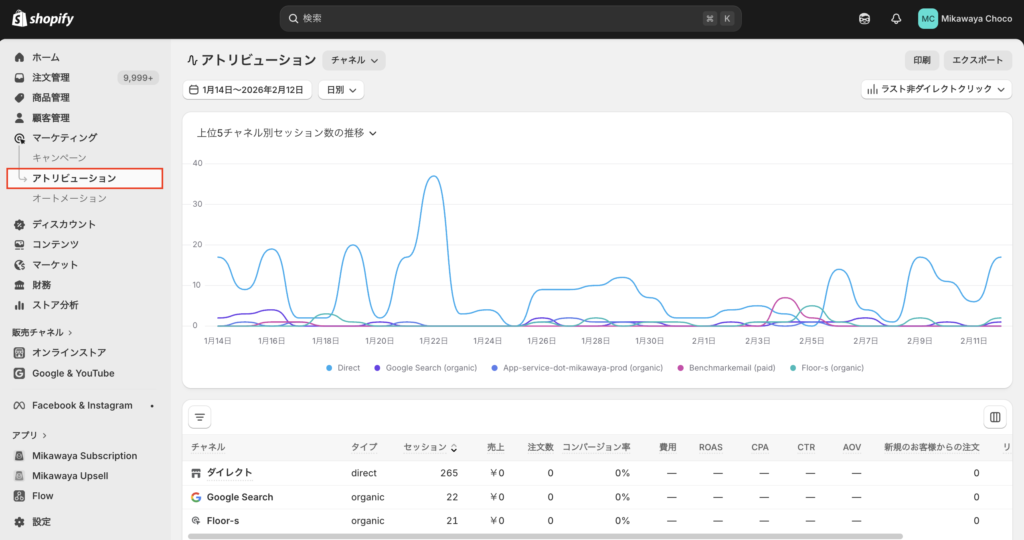Screen dimensions: 1024x540
Task: Open the column editor icon in the table
Action: click(995, 417)
